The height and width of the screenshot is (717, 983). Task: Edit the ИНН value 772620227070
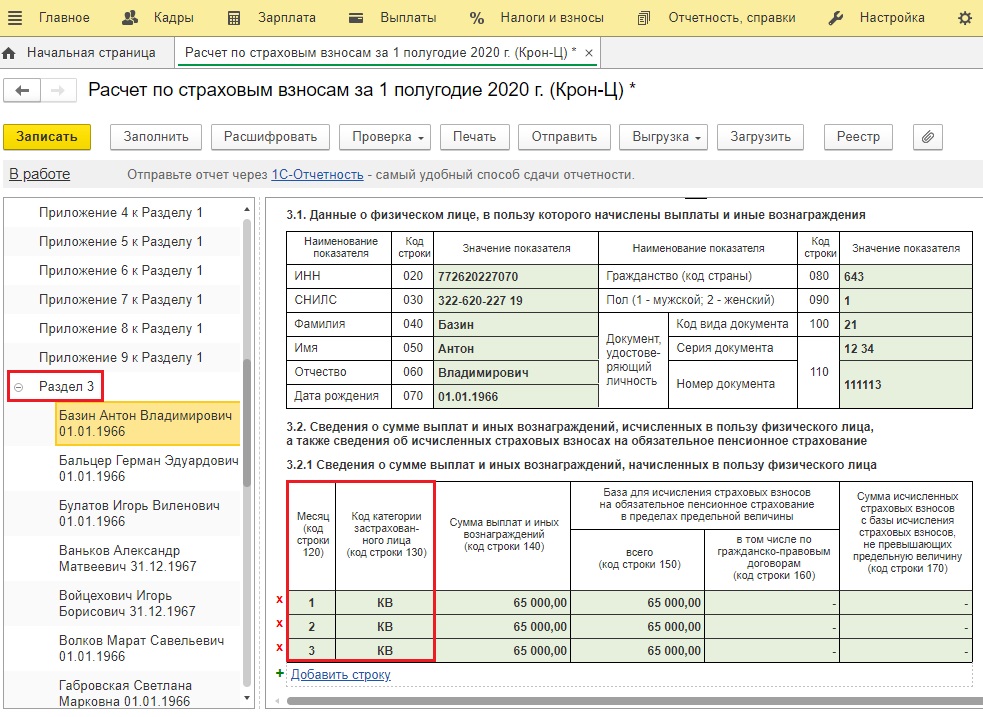[x=515, y=276]
